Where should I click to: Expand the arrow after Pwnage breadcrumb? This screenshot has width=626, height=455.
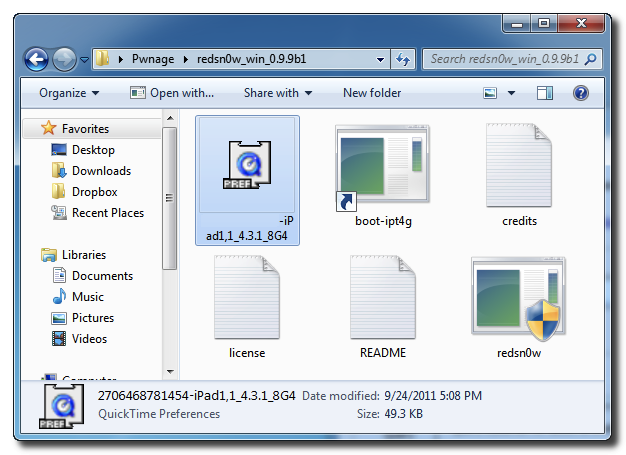pyautogui.click(x=186, y=59)
